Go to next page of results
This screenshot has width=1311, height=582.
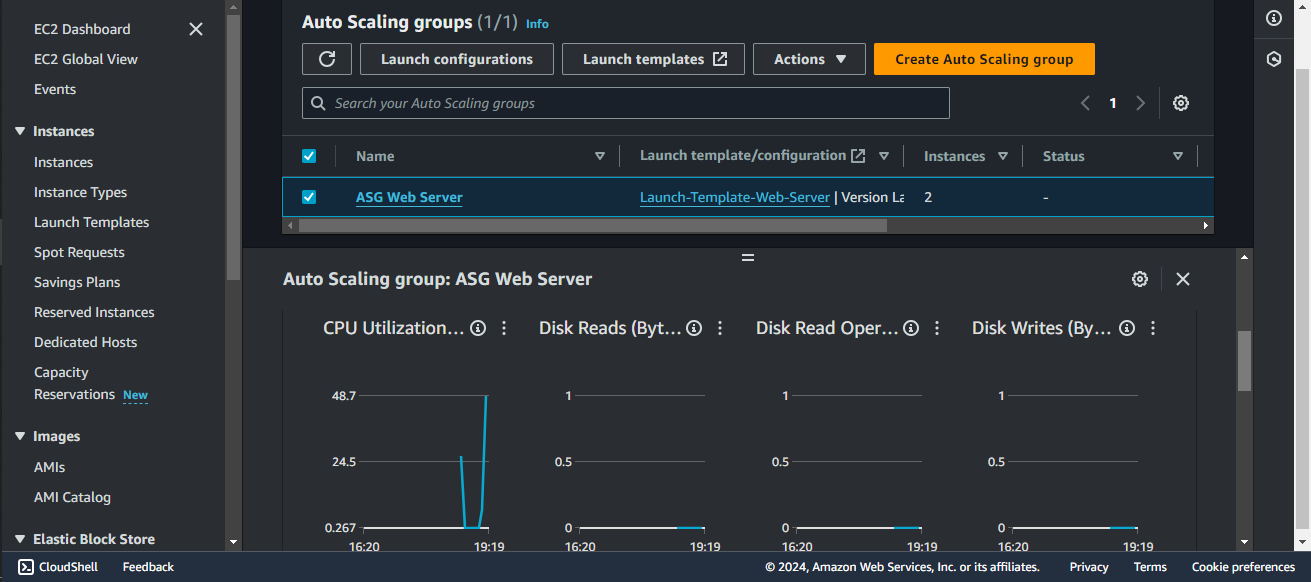point(1140,103)
